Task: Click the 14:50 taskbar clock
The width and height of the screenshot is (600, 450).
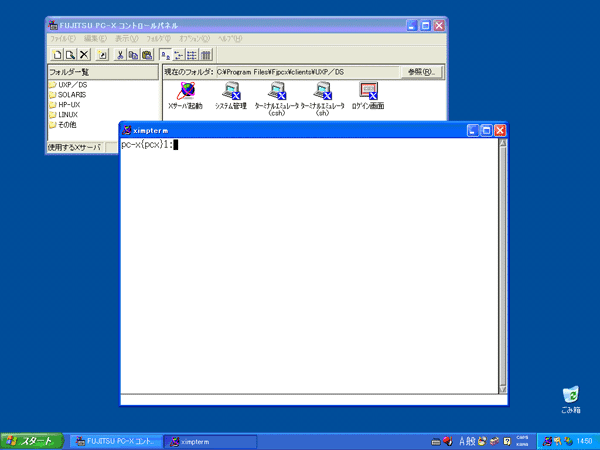Action: pos(584,442)
